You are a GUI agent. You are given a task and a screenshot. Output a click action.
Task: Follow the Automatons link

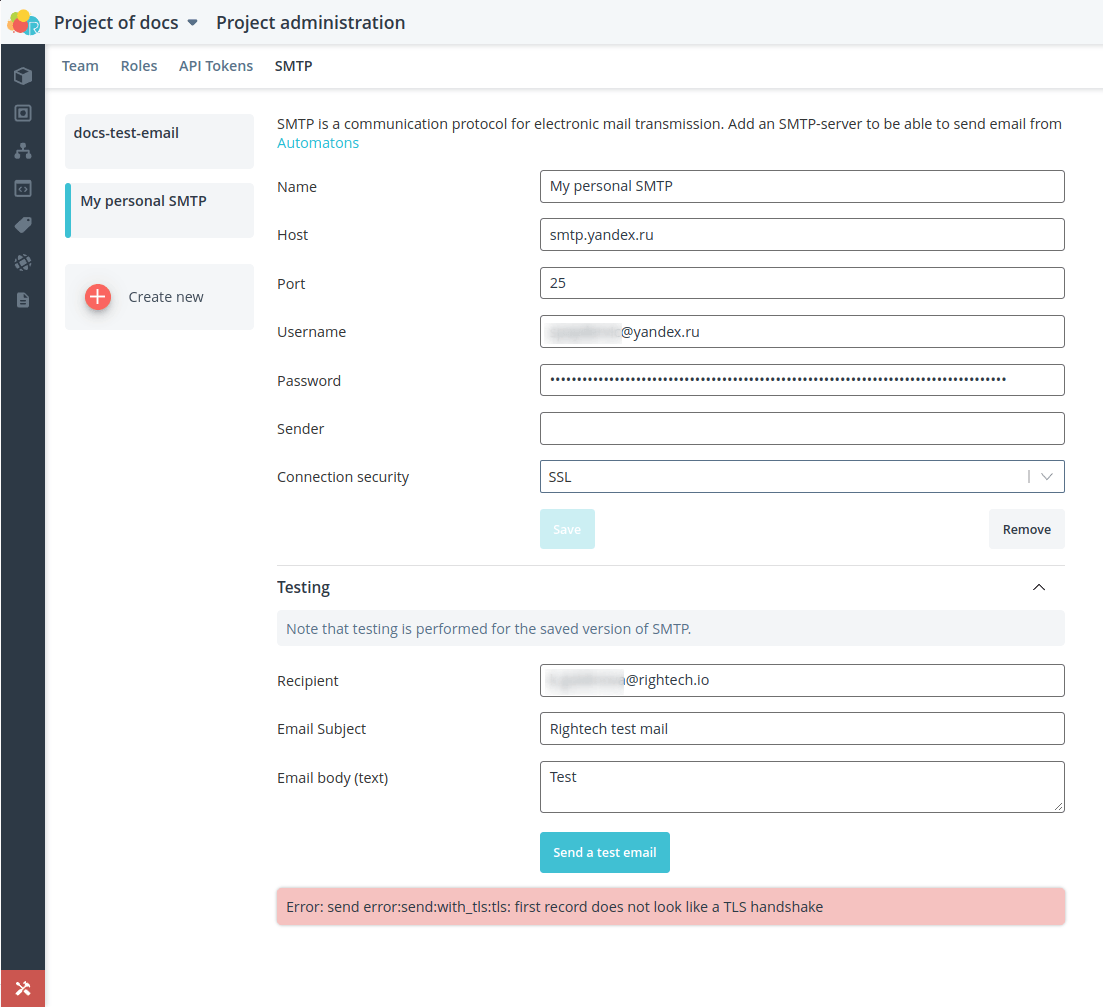click(318, 143)
